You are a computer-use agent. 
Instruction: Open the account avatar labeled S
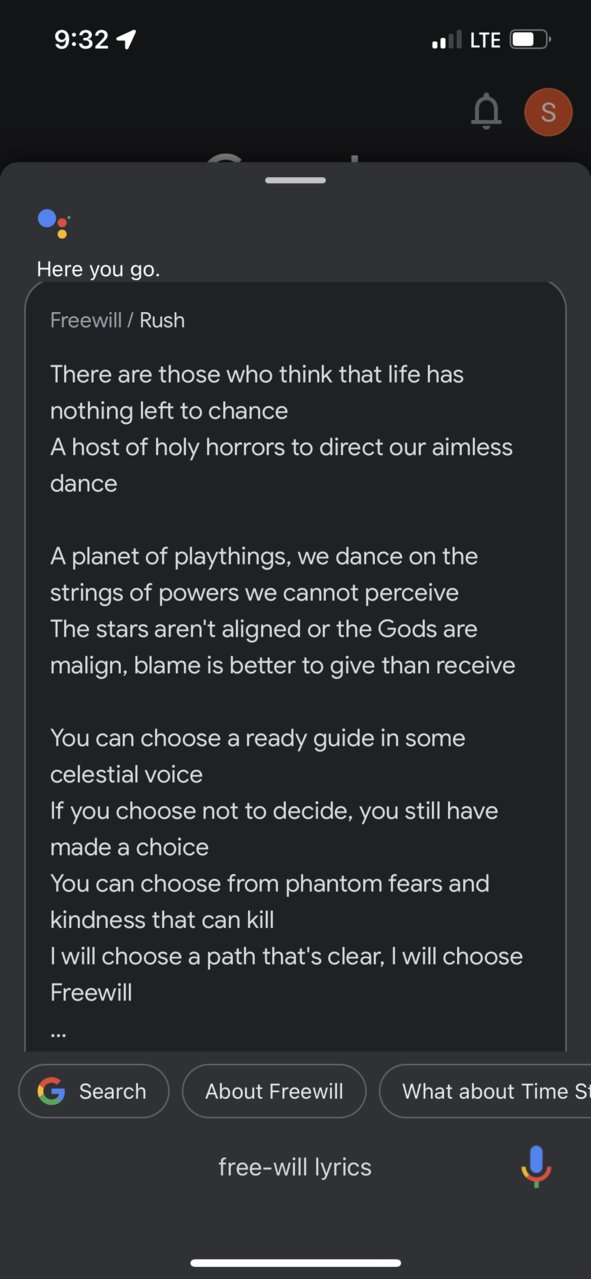coord(548,112)
